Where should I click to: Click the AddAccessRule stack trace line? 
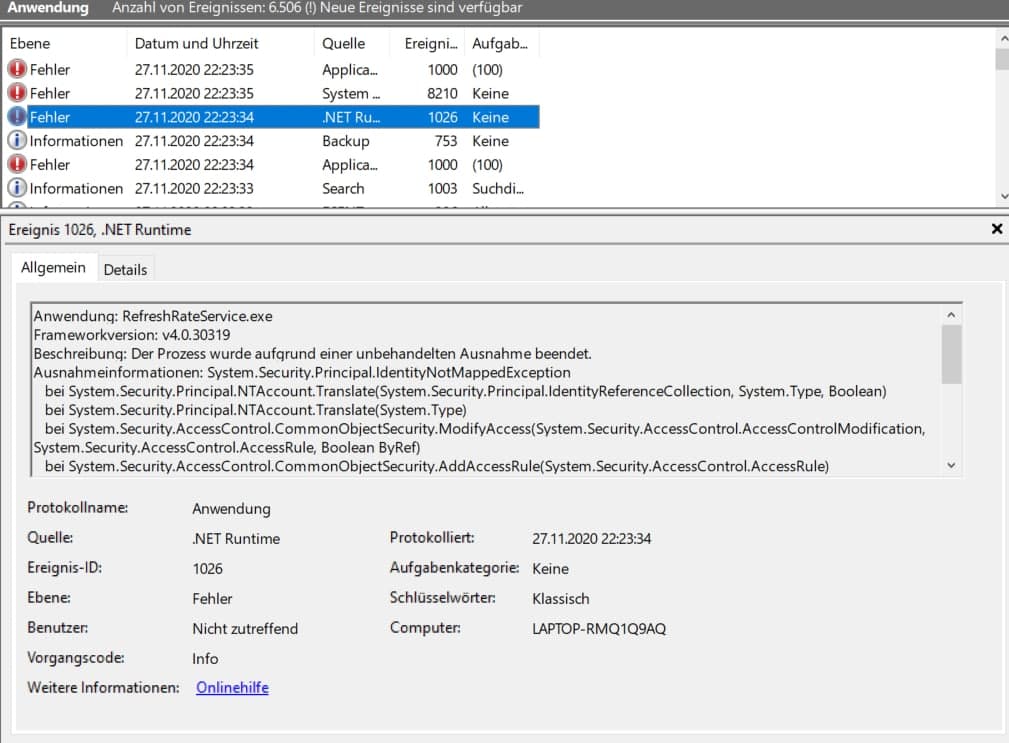point(437,466)
